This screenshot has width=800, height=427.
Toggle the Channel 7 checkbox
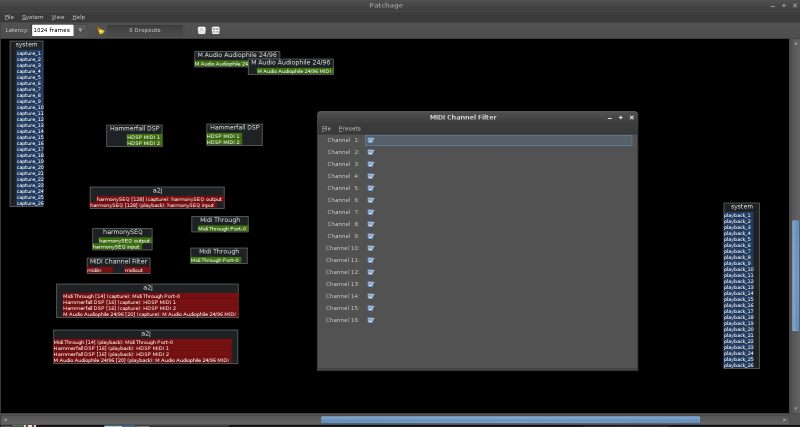pyautogui.click(x=371, y=212)
